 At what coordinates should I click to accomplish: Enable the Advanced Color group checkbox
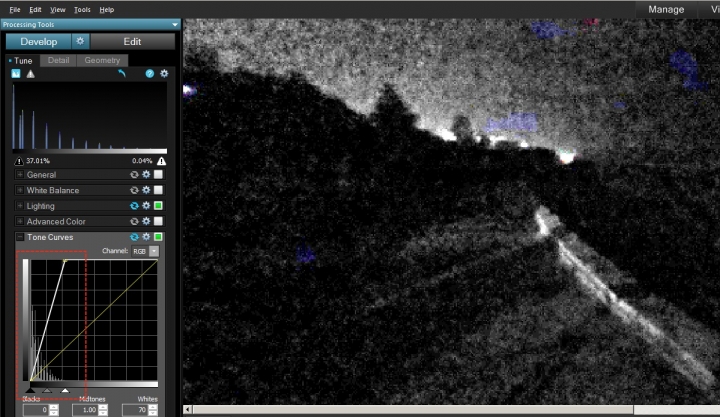click(158, 221)
